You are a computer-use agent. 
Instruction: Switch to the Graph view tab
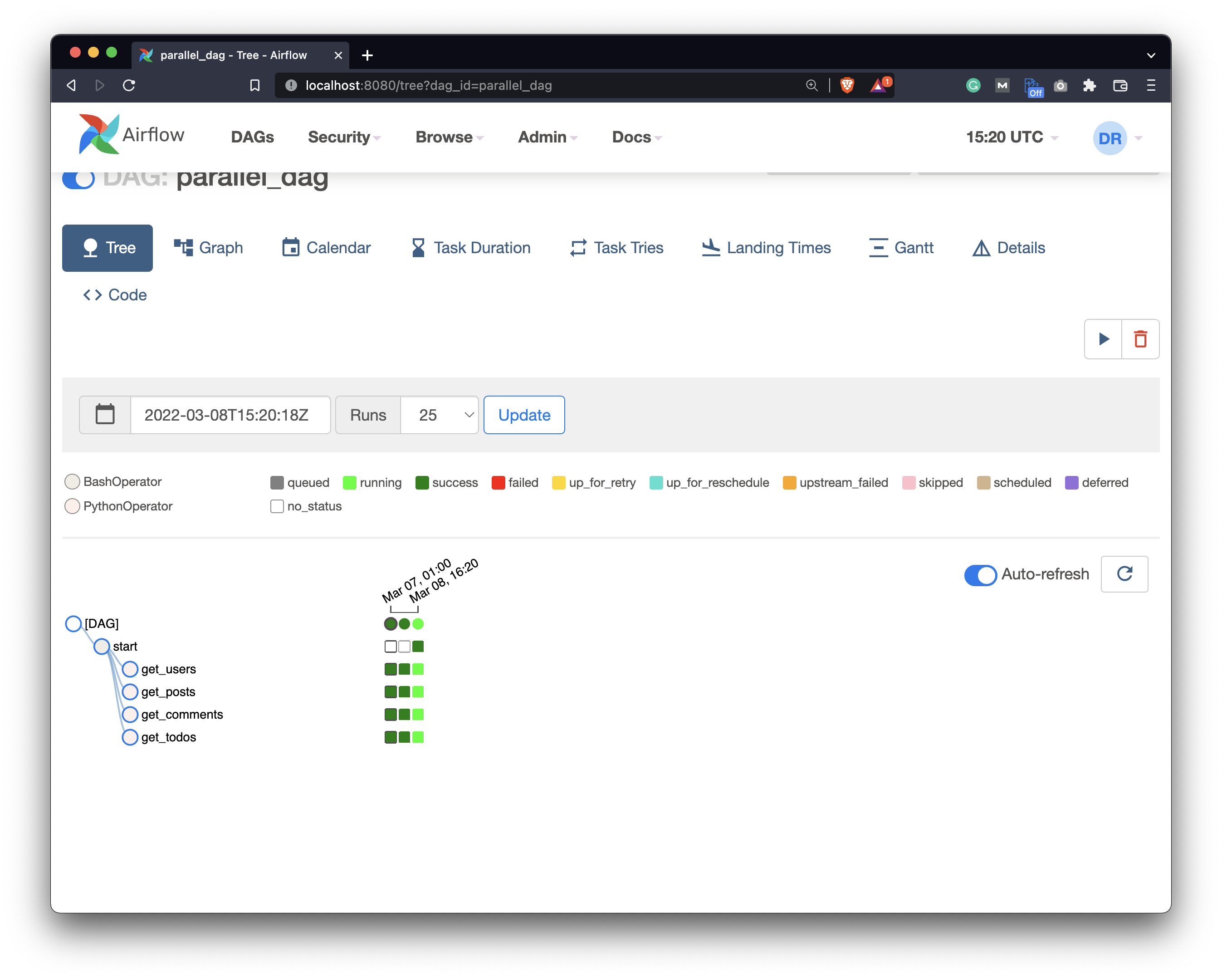[x=209, y=248]
